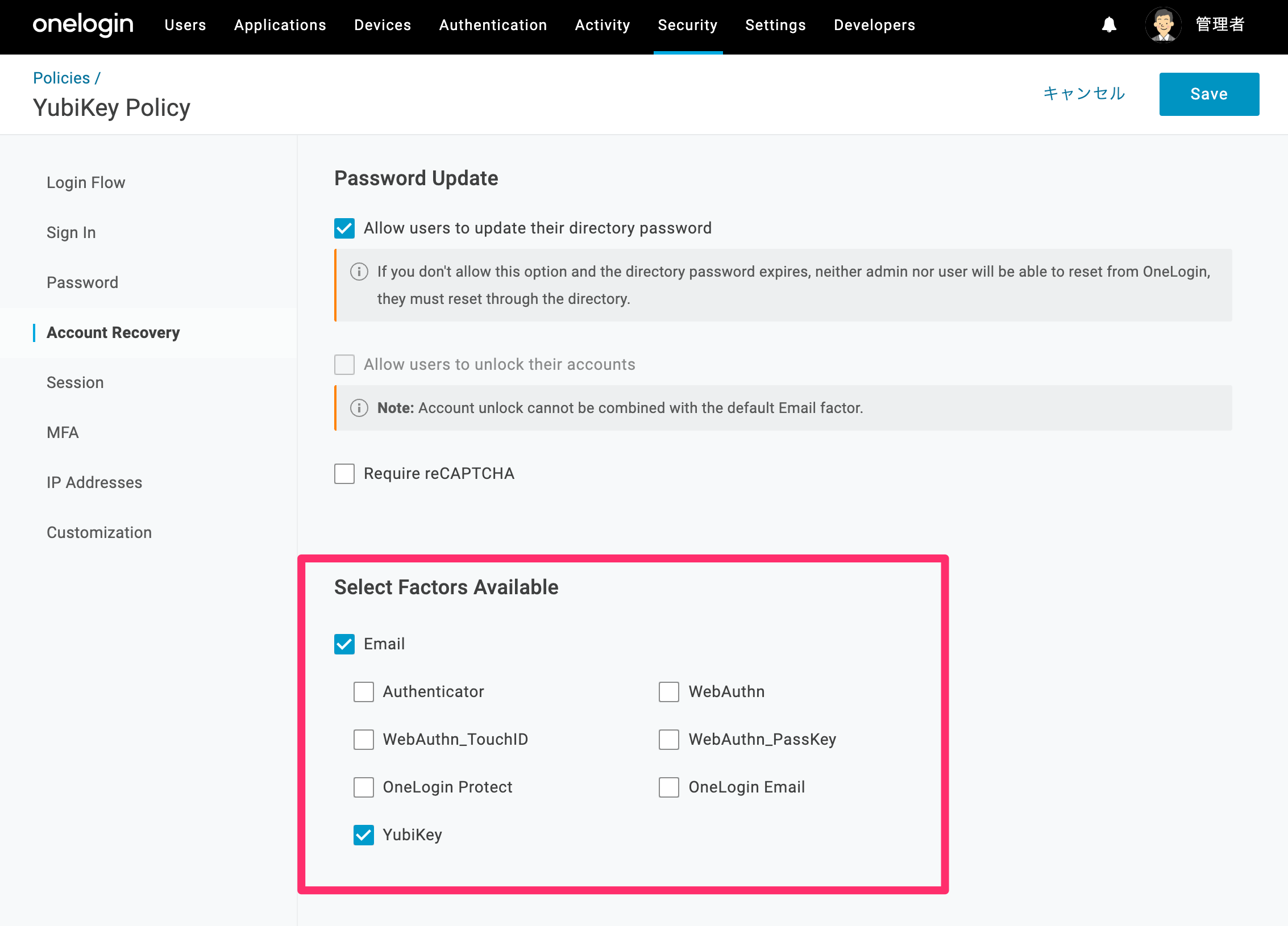The height and width of the screenshot is (926, 1288).
Task: Click the admin profile avatar
Action: 1164,25
